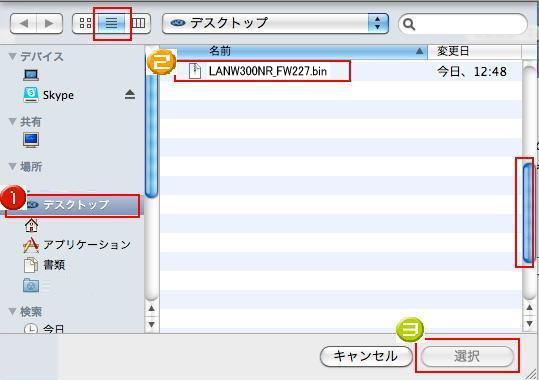The height and width of the screenshot is (380, 539).
Task: Open アプリケーション folder in sidebar
Action: [76, 245]
